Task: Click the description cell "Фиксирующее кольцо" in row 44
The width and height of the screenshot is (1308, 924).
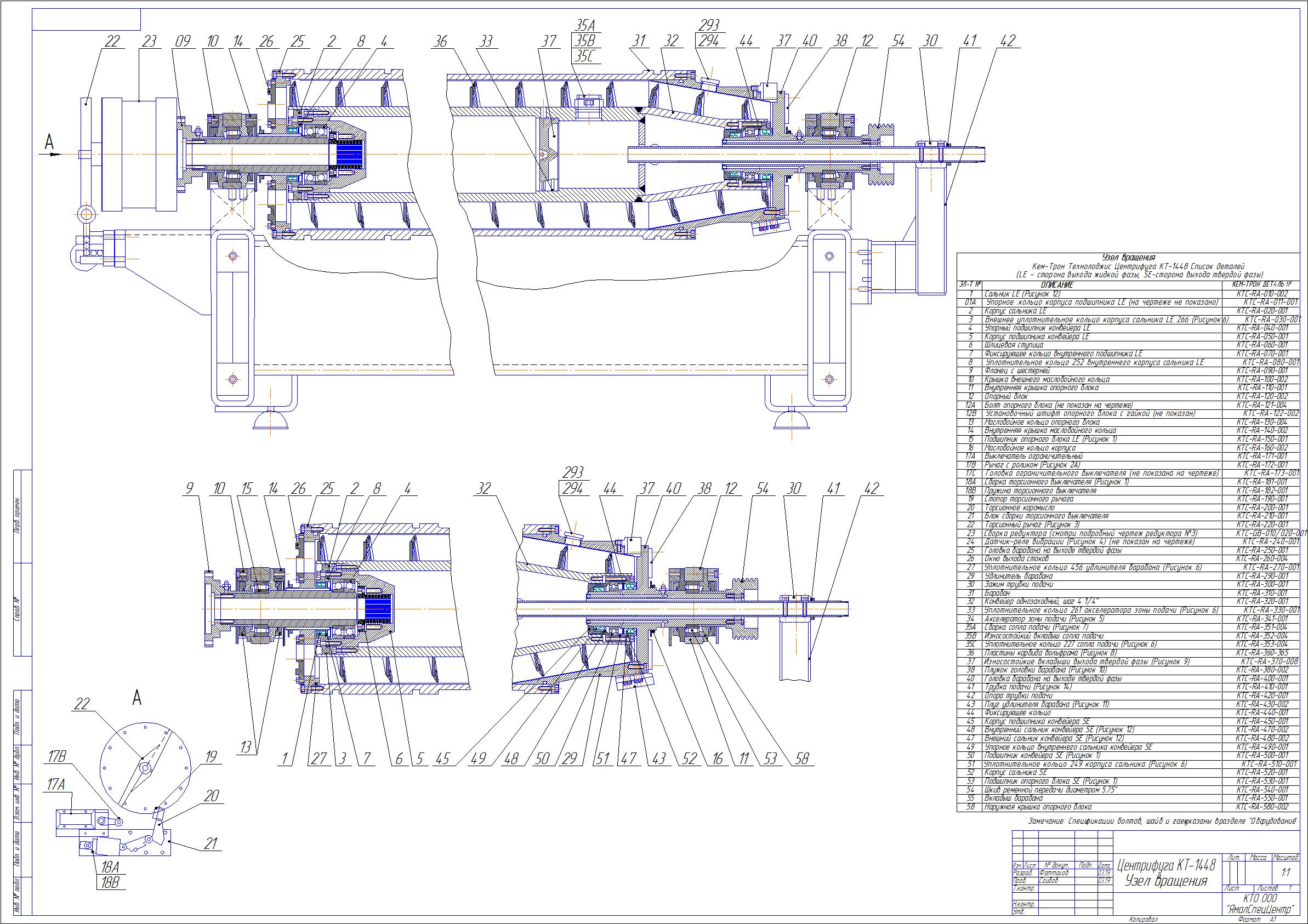Action: 1102,712
